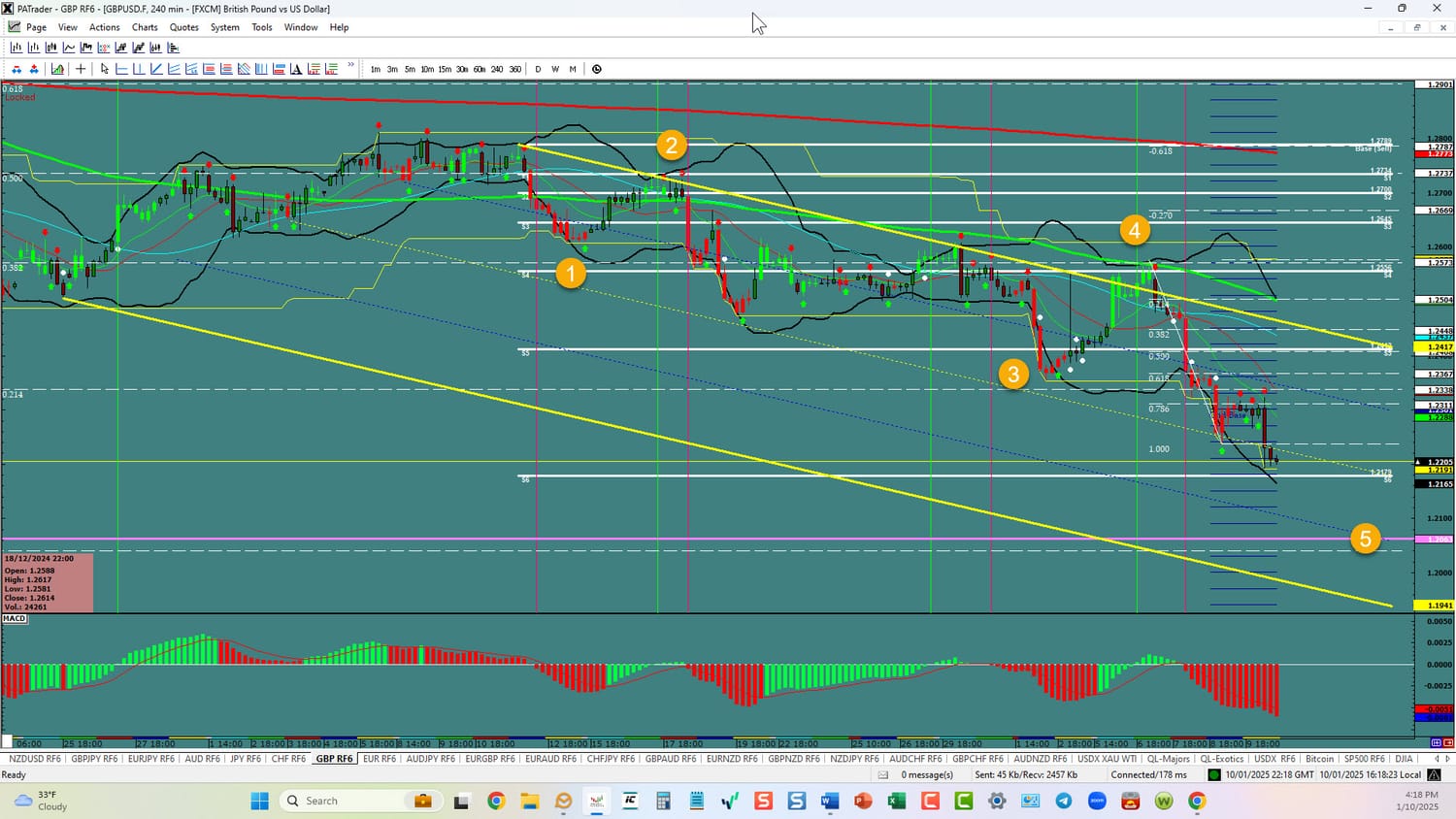Image resolution: width=1456 pixels, height=819 pixels.
Task: Switch chart to 30m timeframe
Action: click(462, 69)
